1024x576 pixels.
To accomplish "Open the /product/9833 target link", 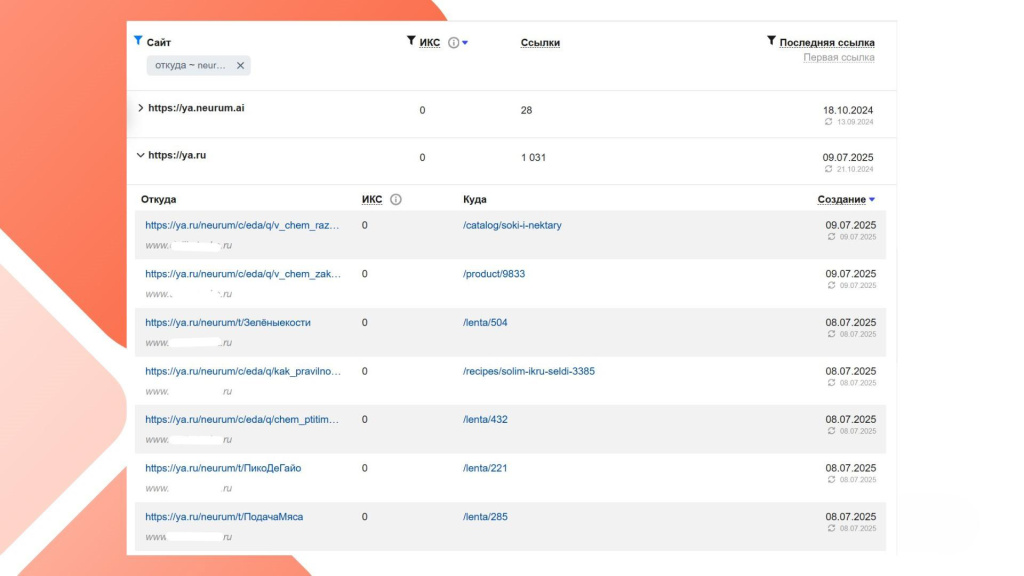I will [x=494, y=274].
